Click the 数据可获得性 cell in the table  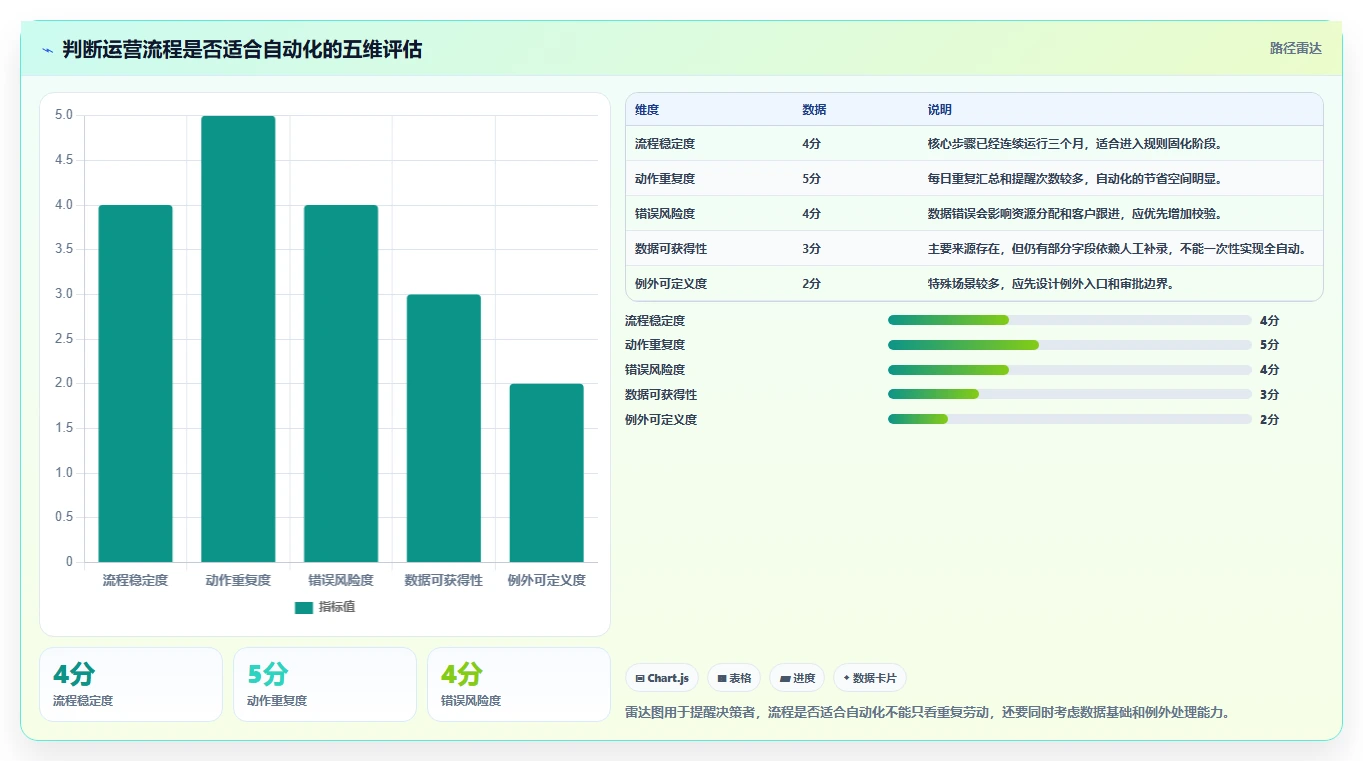click(671, 249)
